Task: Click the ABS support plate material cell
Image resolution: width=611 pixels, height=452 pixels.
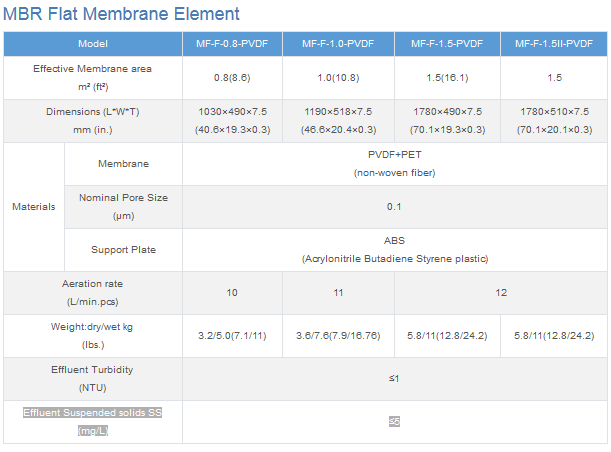Action: (394, 249)
